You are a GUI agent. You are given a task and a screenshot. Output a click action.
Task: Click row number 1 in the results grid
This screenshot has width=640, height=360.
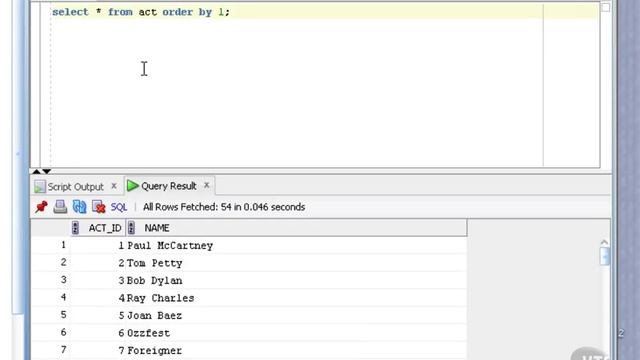(63, 245)
